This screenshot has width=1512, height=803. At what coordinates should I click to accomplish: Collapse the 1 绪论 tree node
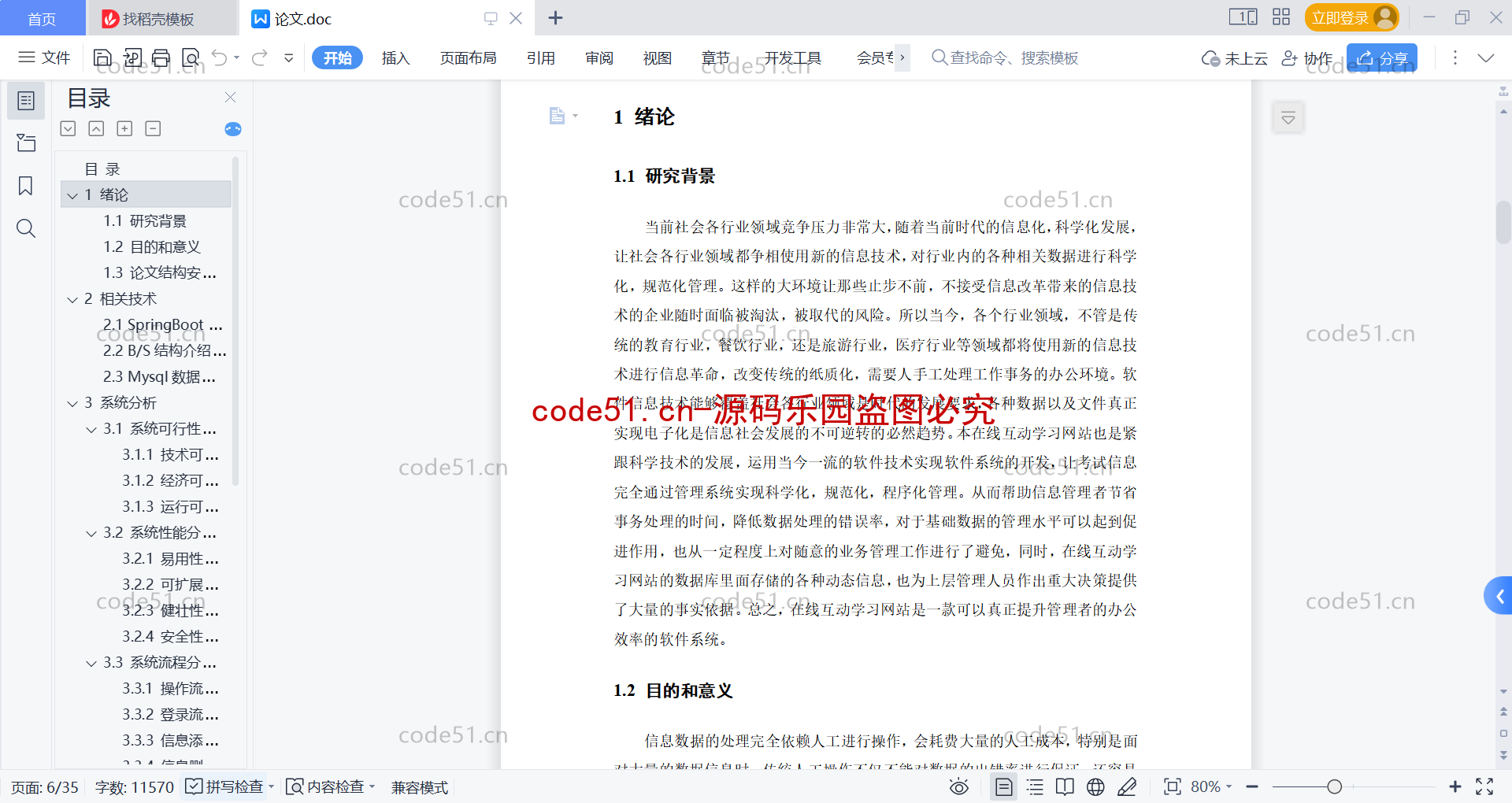[x=72, y=195]
